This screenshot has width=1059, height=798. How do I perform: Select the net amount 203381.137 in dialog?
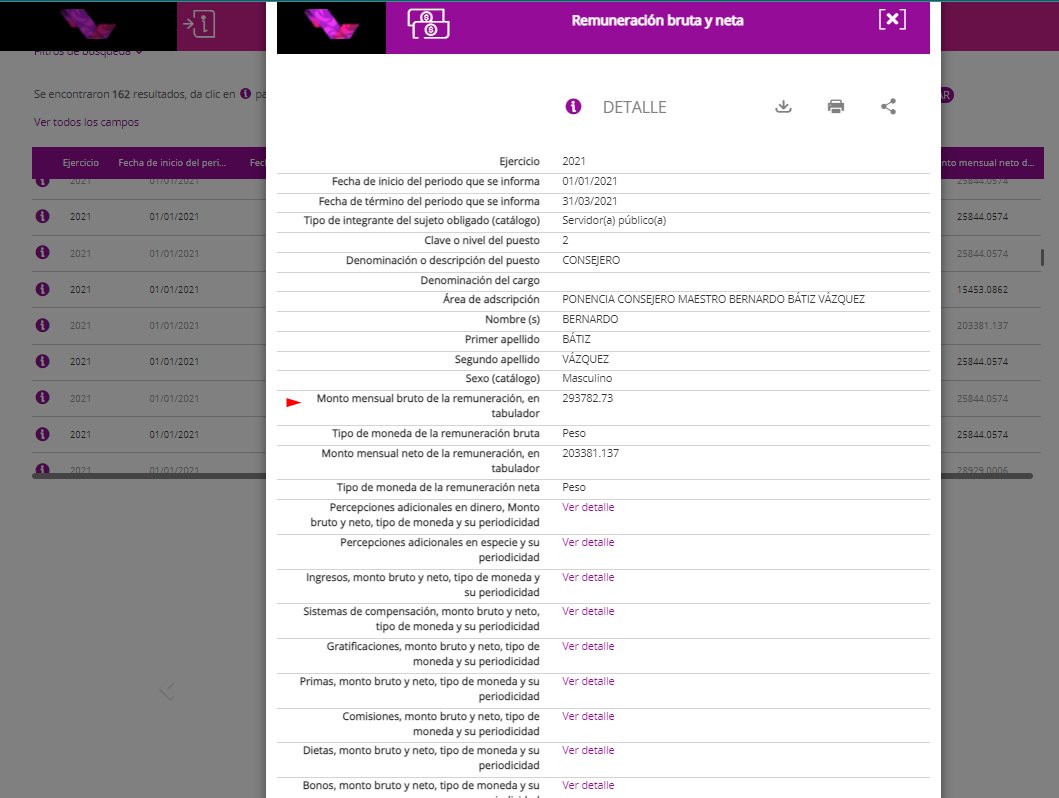point(590,453)
